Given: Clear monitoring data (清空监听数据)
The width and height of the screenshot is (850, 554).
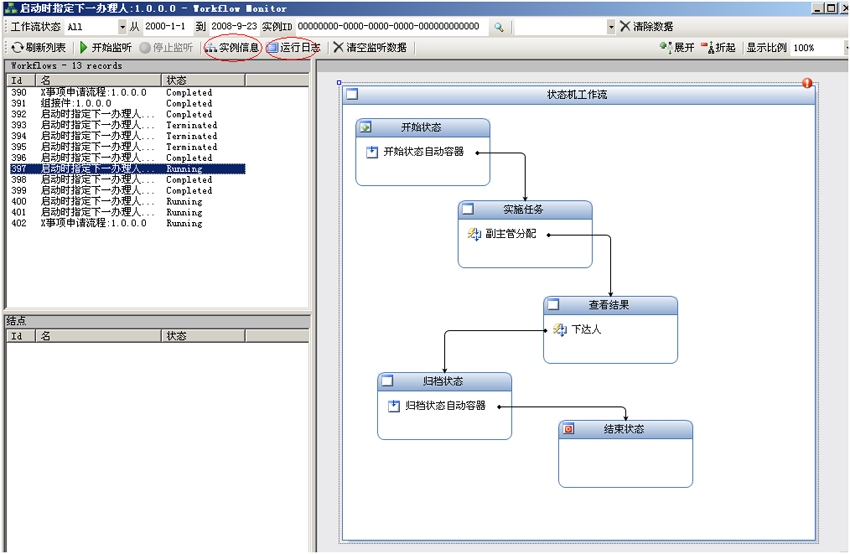Looking at the screenshot, I should point(370,48).
